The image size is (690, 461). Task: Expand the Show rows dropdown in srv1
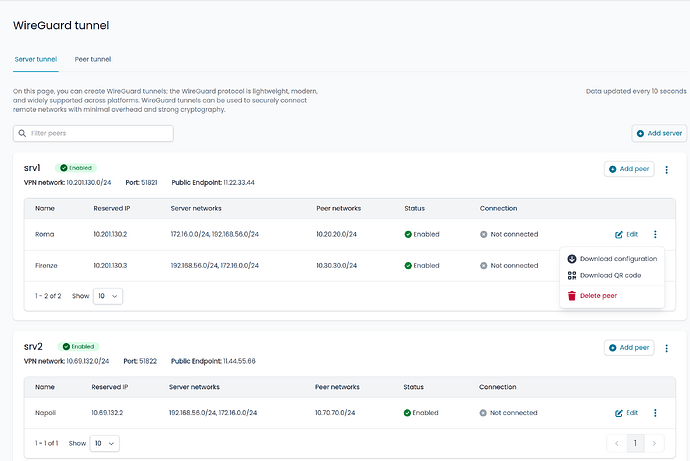pyautogui.click(x=107, y=296)
